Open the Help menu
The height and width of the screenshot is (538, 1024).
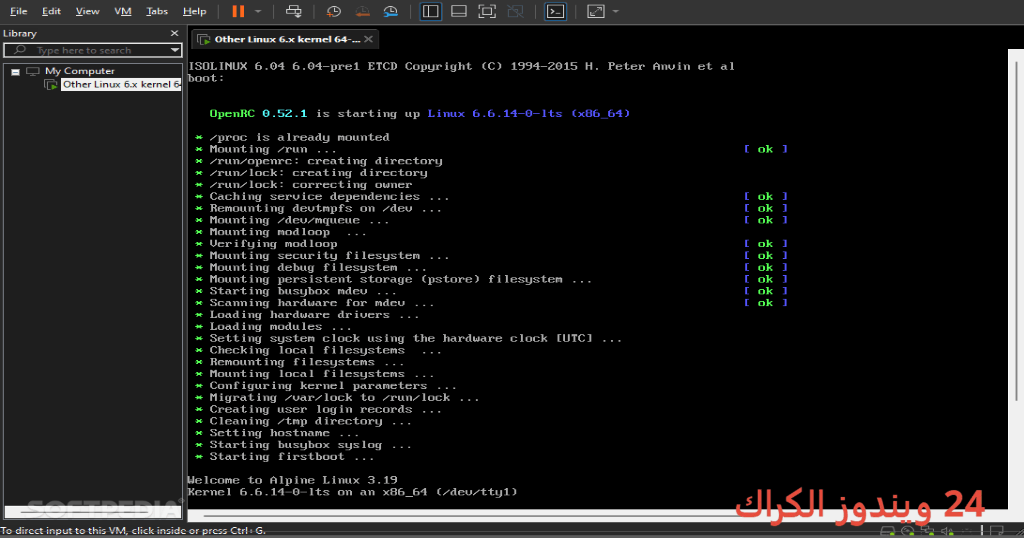pyautogui.click(x=194, y=11)
